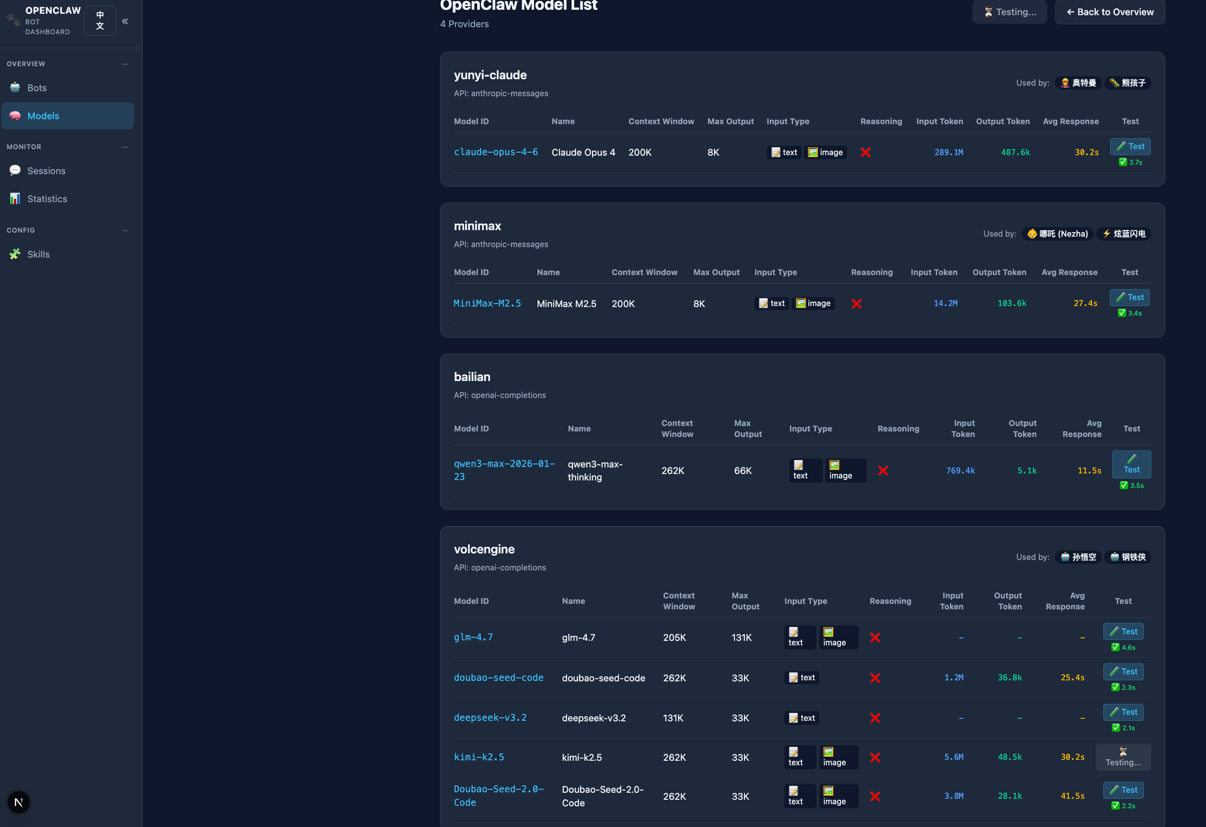Screen dimensions: 1206x827
Task: Collapse the OVERVIEW sidebar section
Action: 125,64
